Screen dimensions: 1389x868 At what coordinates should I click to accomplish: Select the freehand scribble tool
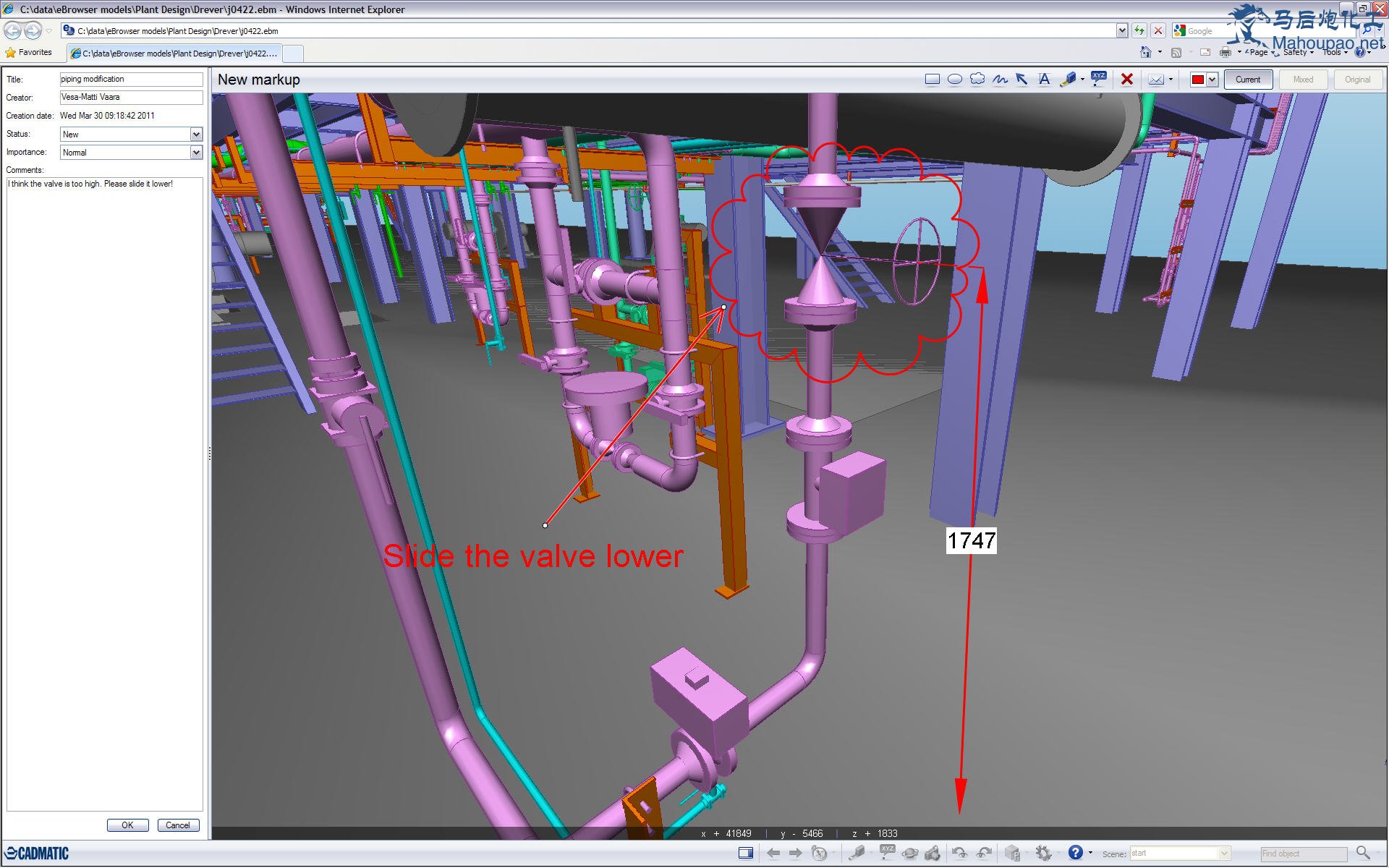1000,80
